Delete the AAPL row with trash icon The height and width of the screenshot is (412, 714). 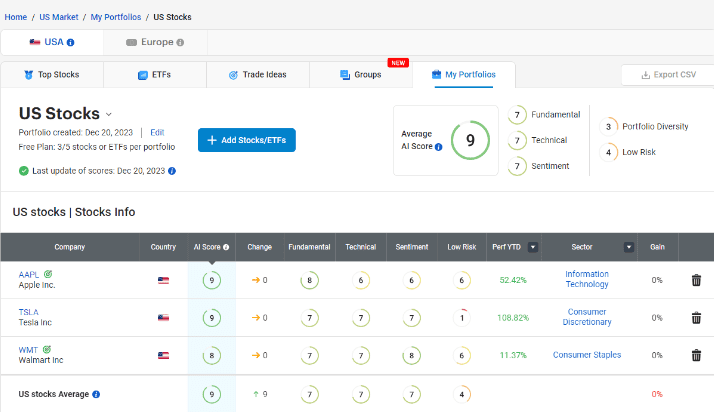[x=696, y=280]
